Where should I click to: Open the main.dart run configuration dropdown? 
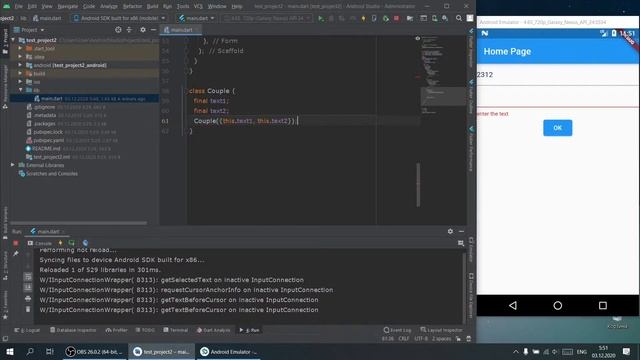coord(197,18)
